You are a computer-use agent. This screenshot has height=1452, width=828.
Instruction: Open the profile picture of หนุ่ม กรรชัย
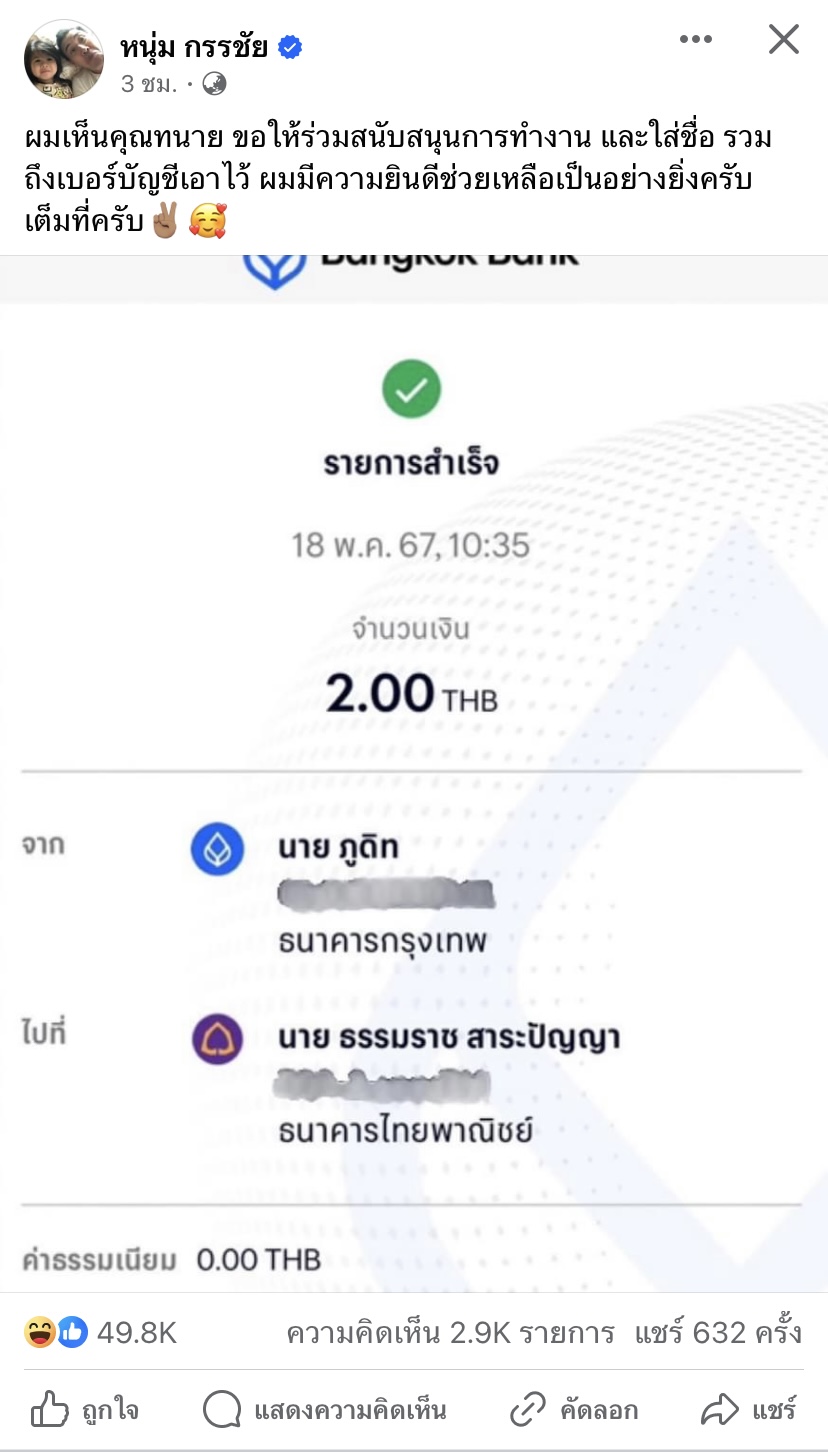point(63,59)
